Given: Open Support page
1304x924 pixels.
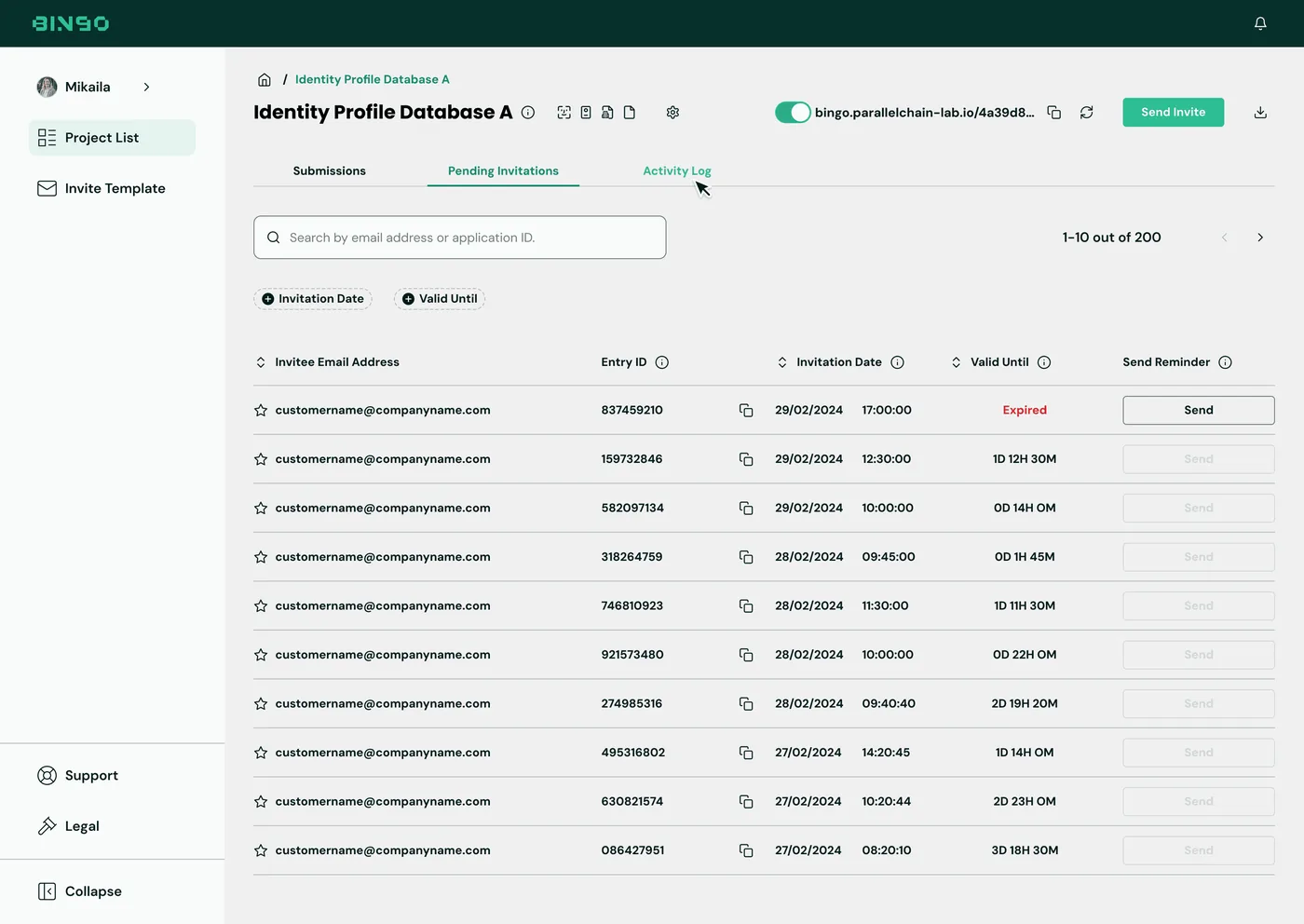Looking at the screenshot, I should click(x=78, y=776).
